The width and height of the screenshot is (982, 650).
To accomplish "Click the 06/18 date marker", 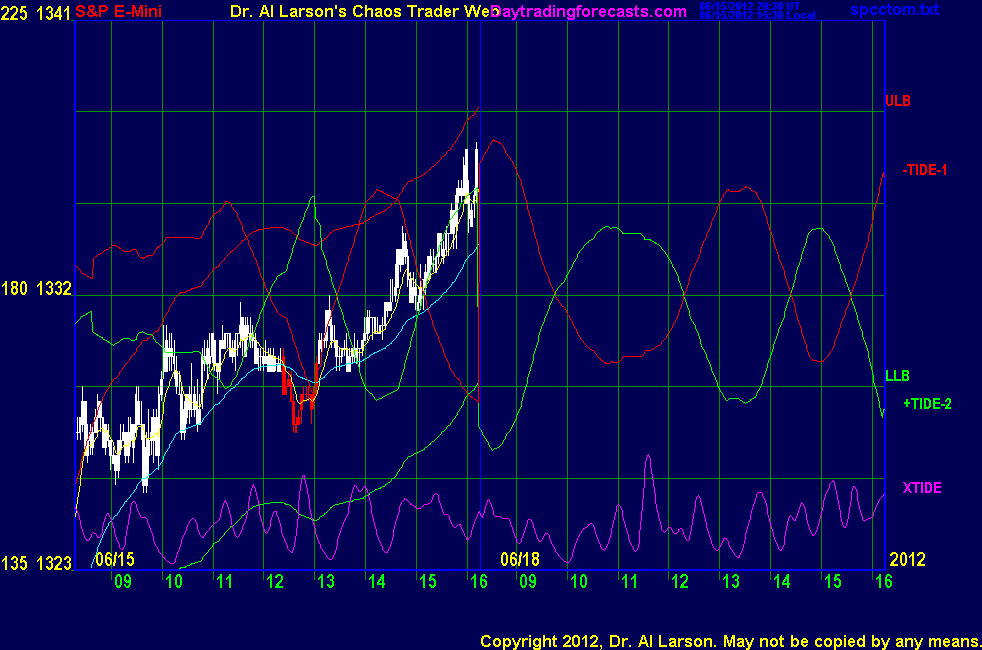I will pyautogui.click(x=520, y=559).
